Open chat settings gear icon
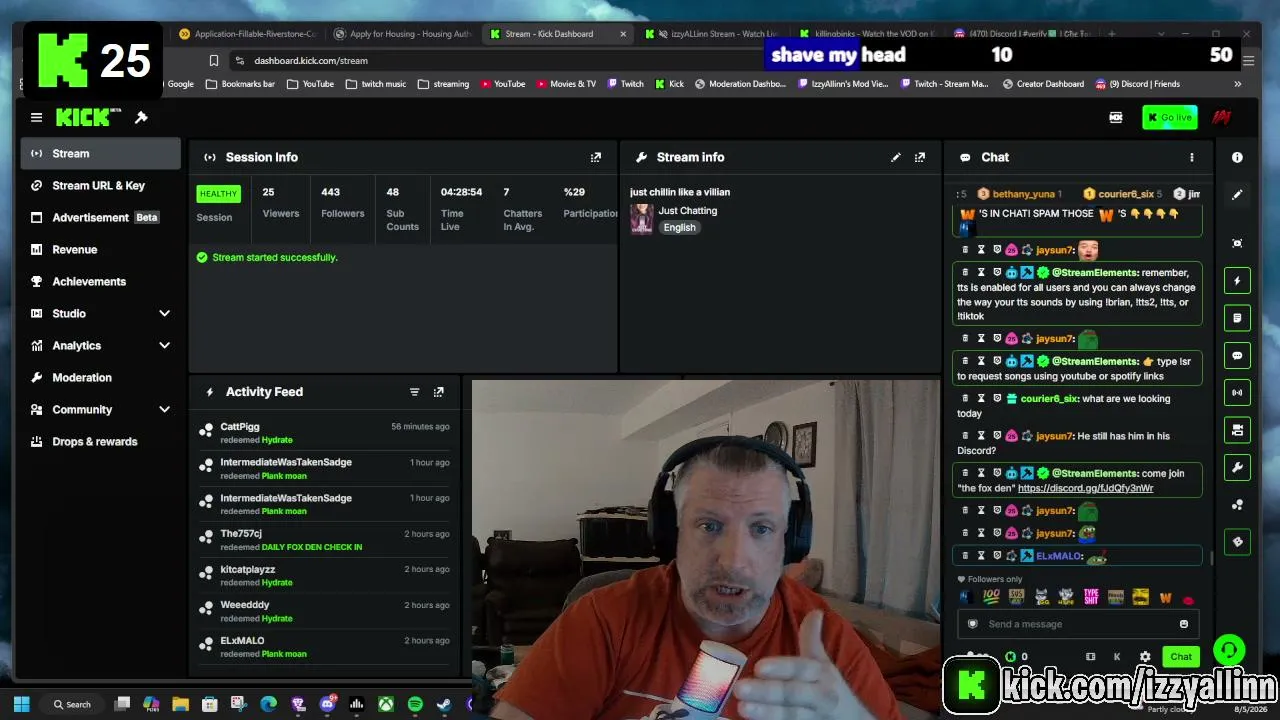 (x=1145, y=657)
